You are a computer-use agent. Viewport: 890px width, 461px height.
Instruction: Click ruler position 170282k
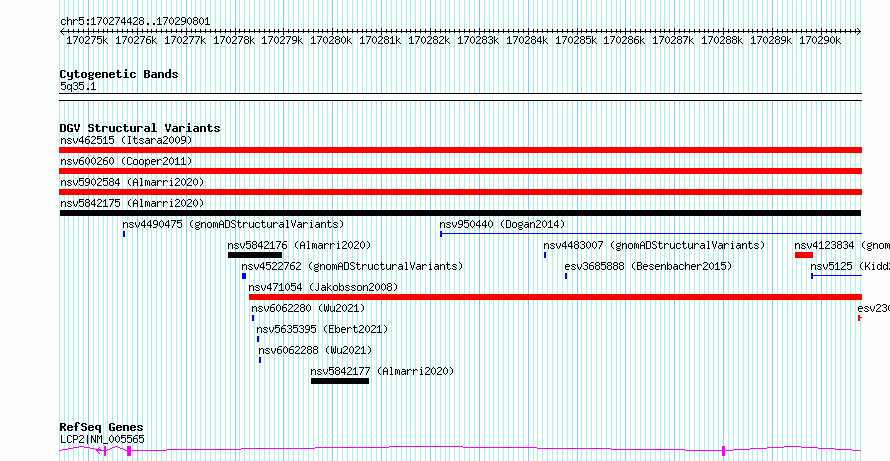coord(429,40)
